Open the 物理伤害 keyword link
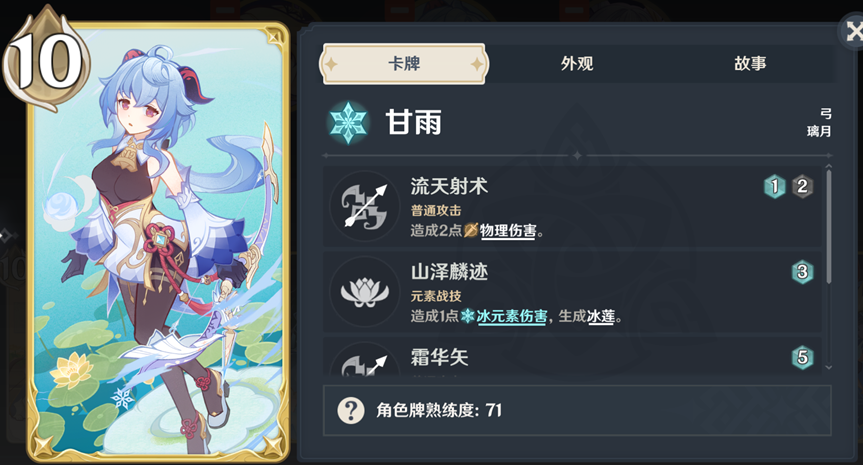This screenshot has width=863, height=465. click(507, 231)
